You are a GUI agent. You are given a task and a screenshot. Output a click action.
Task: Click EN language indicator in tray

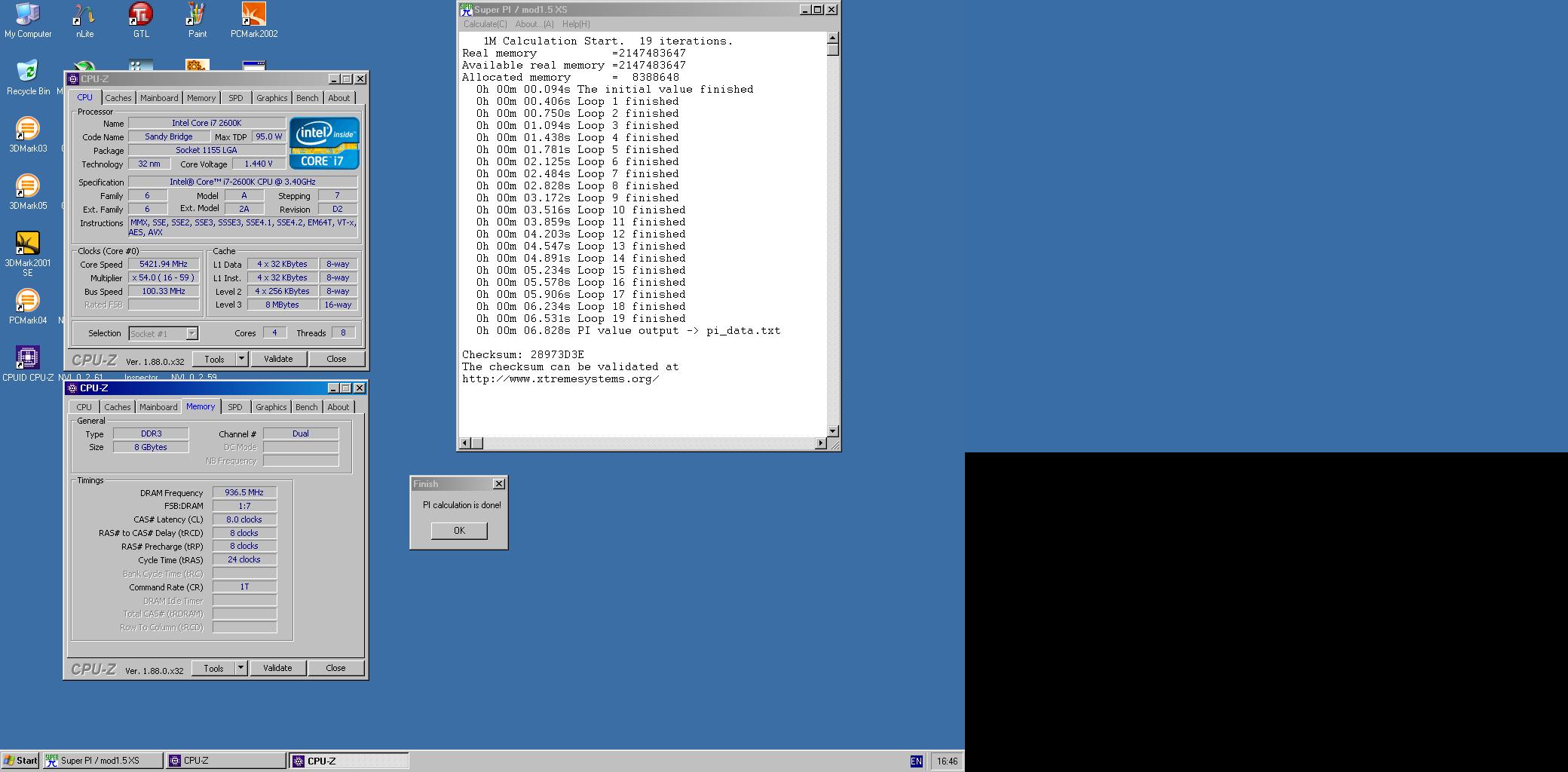coord(916,761)
